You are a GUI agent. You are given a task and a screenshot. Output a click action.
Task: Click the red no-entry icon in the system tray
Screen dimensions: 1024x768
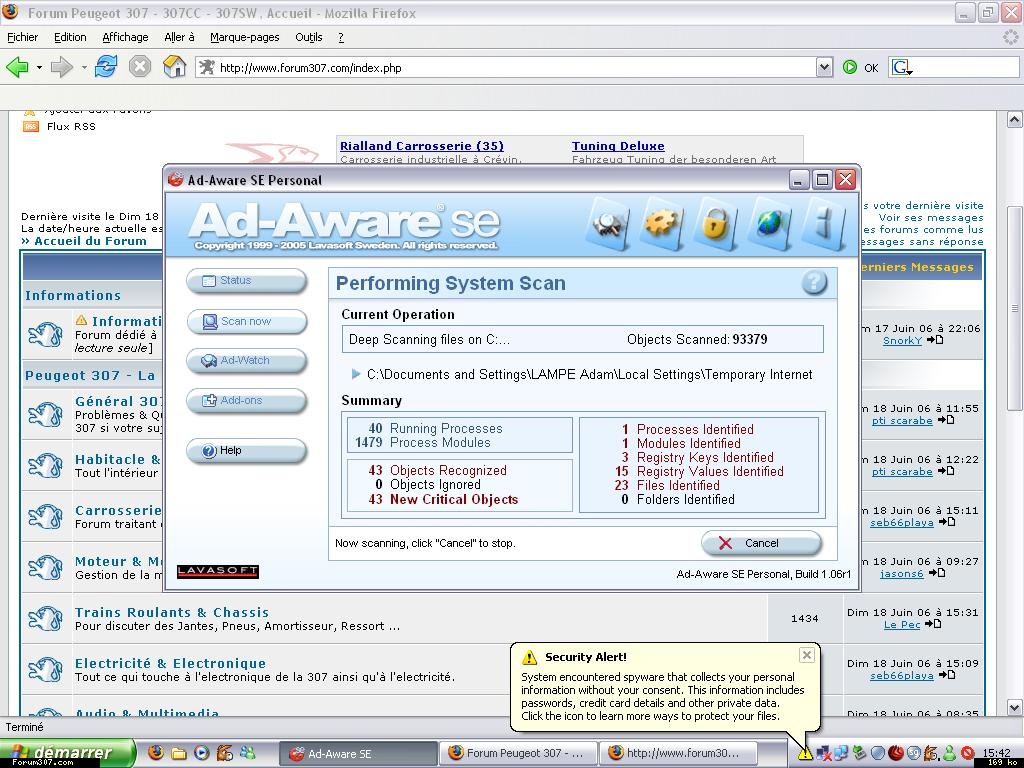(967, 753)
